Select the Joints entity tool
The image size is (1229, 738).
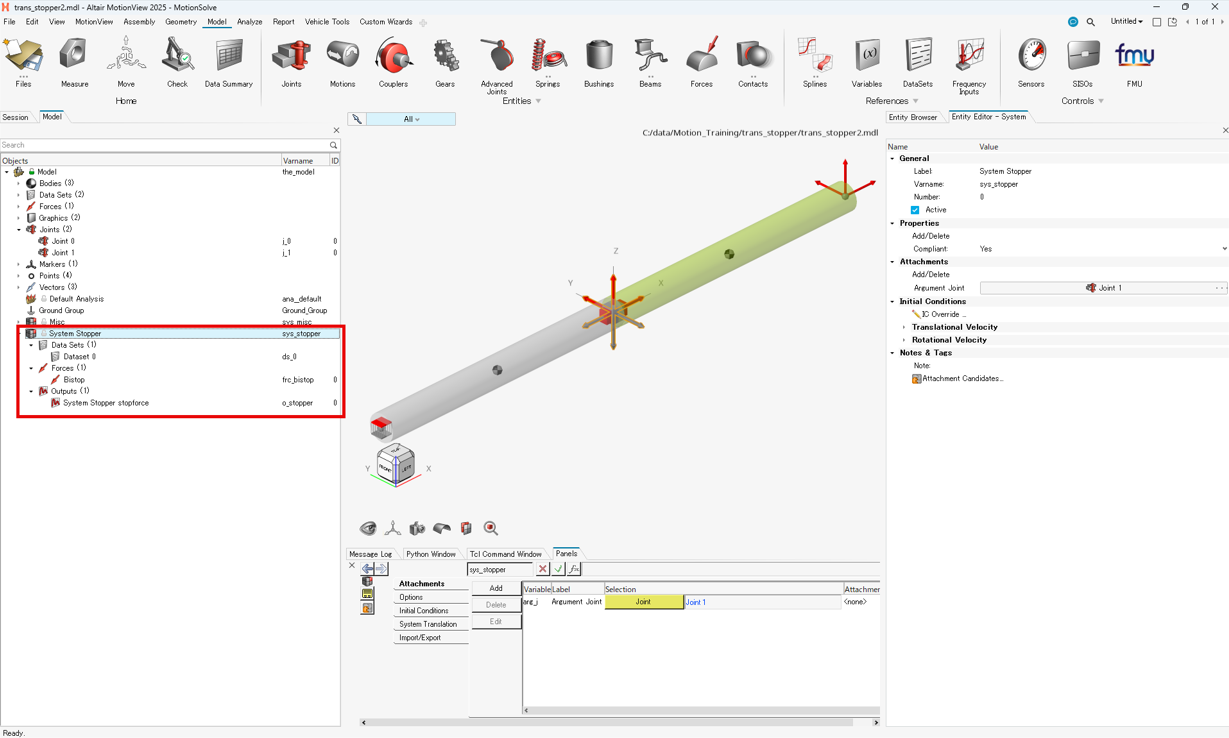(x=291, y=62)
